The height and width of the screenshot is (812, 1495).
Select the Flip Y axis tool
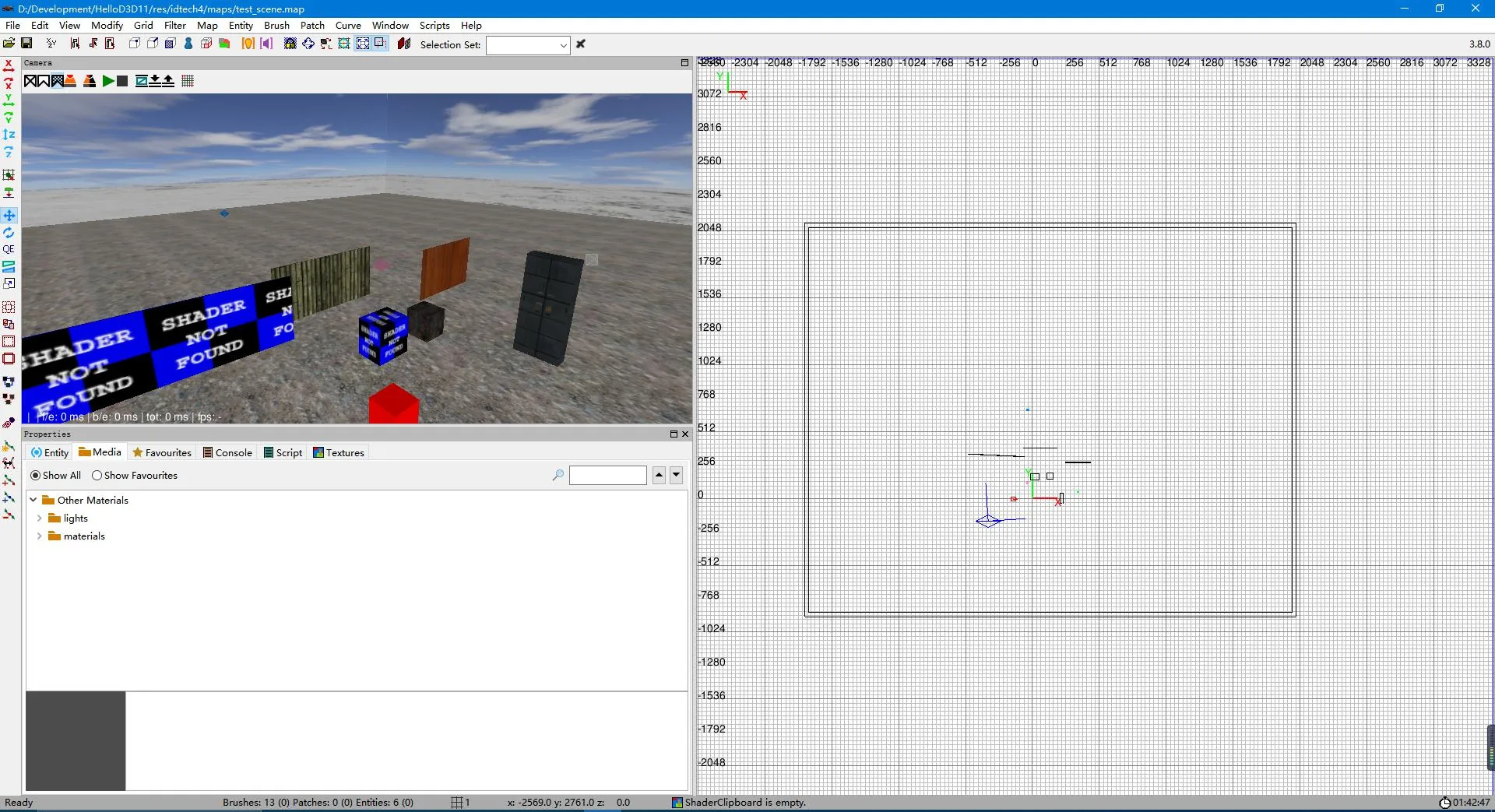[x=9, y=100]
